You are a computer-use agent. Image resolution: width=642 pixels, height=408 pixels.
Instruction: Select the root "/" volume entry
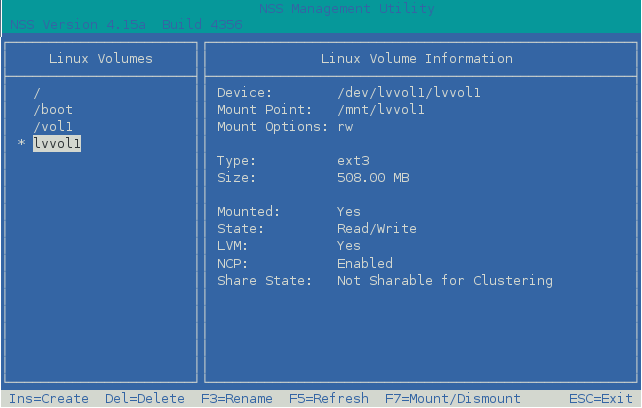(x=37, y=92)
